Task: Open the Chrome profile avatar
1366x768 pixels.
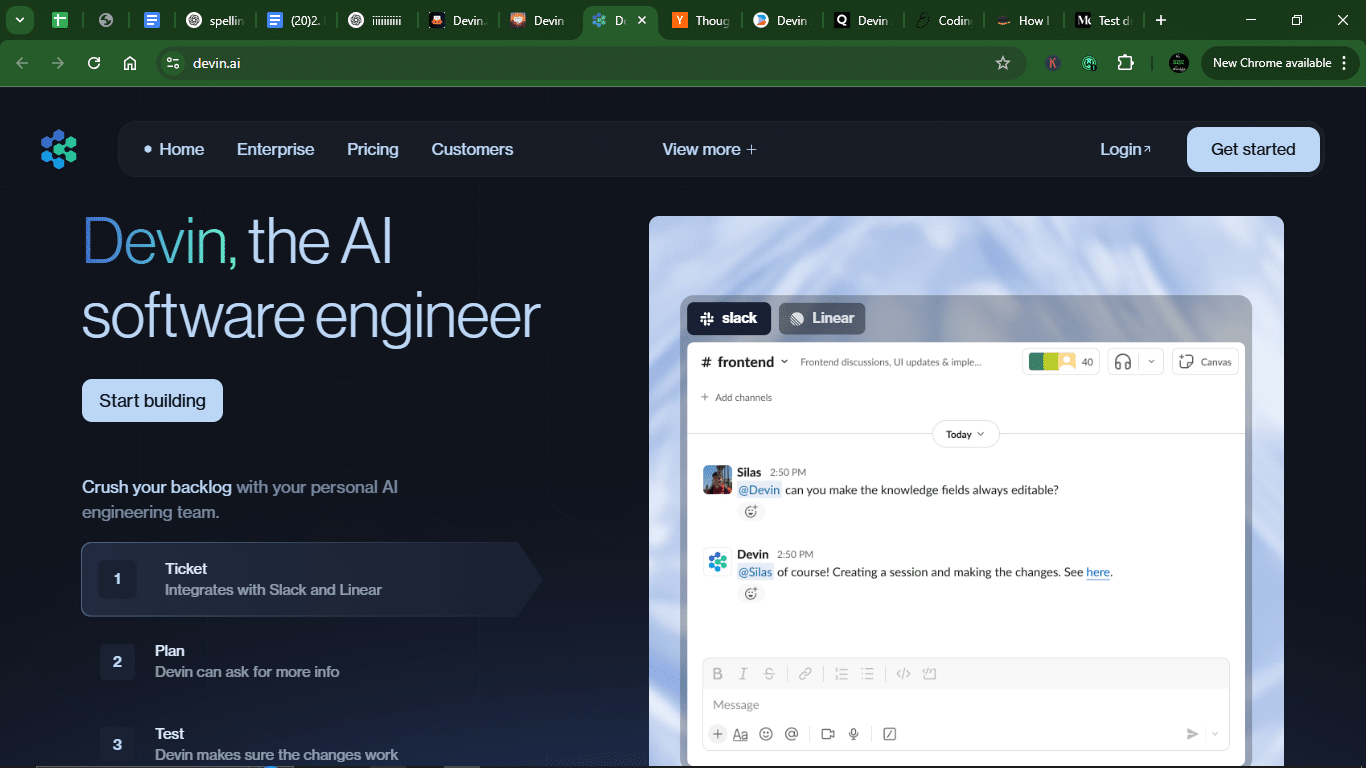Action: tap(1179, 63)
